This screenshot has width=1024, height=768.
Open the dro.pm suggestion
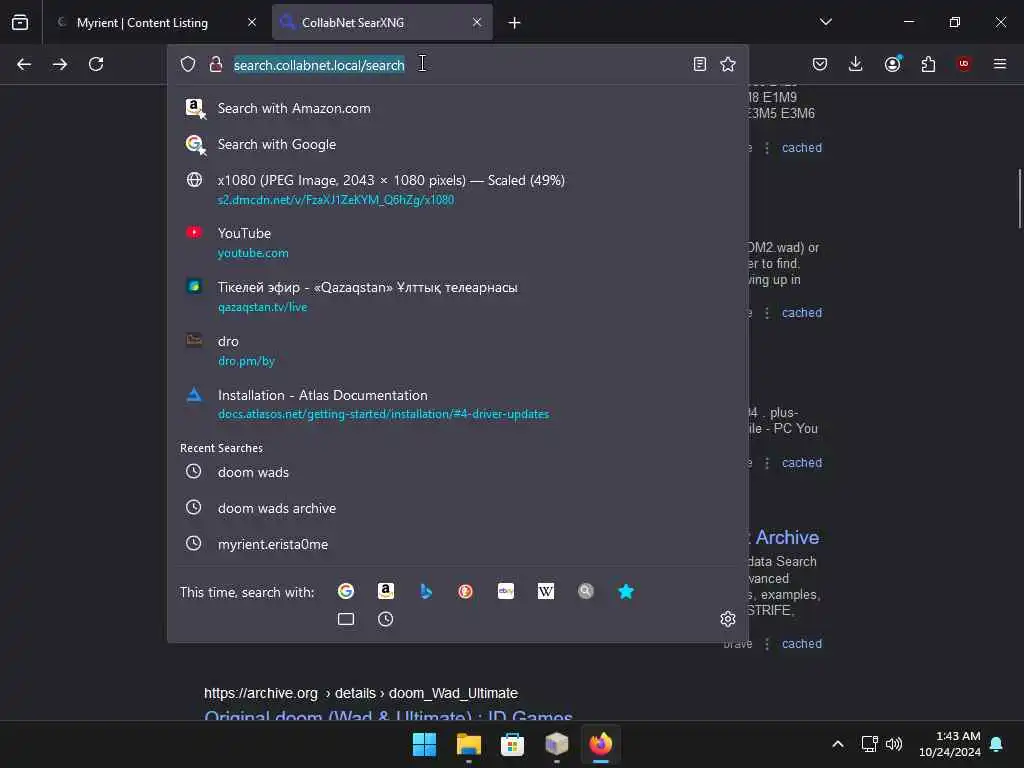click(x=458, y=351)
